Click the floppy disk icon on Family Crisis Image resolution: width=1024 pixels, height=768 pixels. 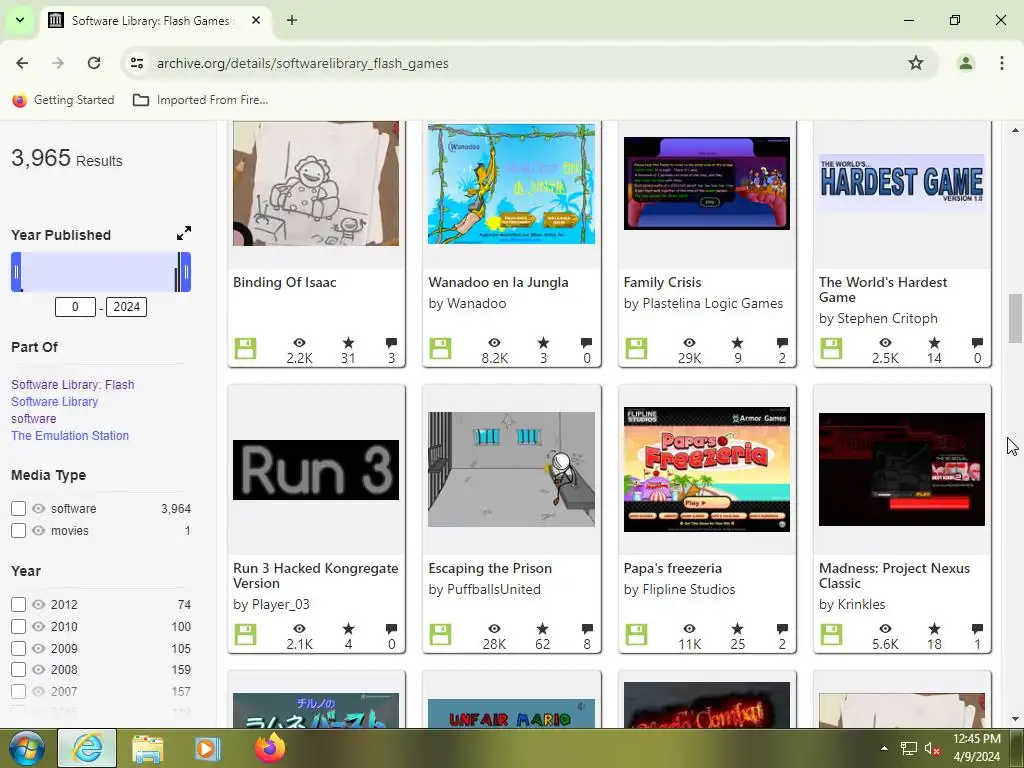pos(636,348)
